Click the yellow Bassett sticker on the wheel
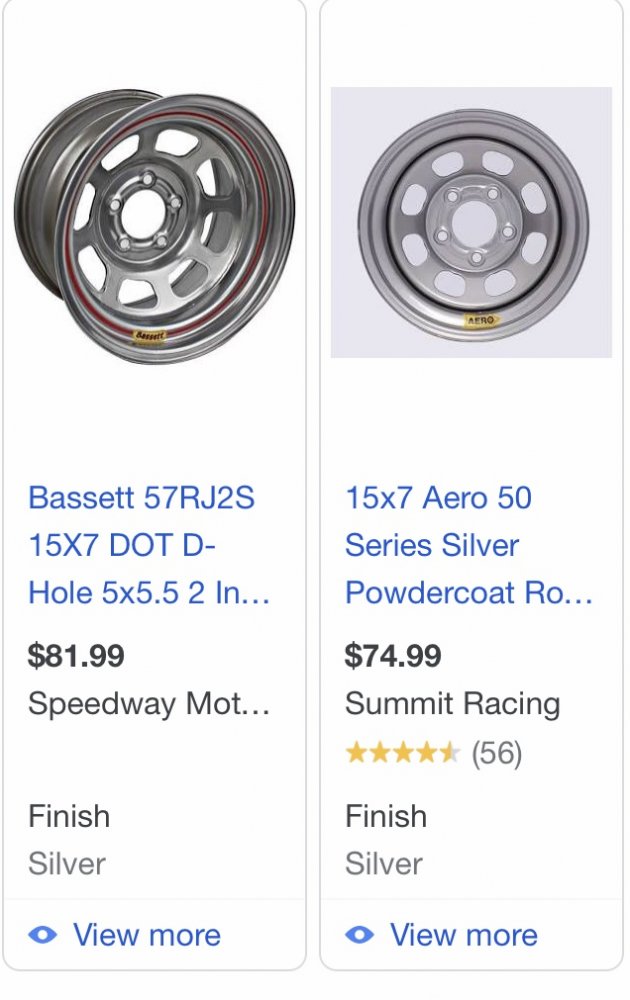This screenshot has width=630, height=1000. 149,335
